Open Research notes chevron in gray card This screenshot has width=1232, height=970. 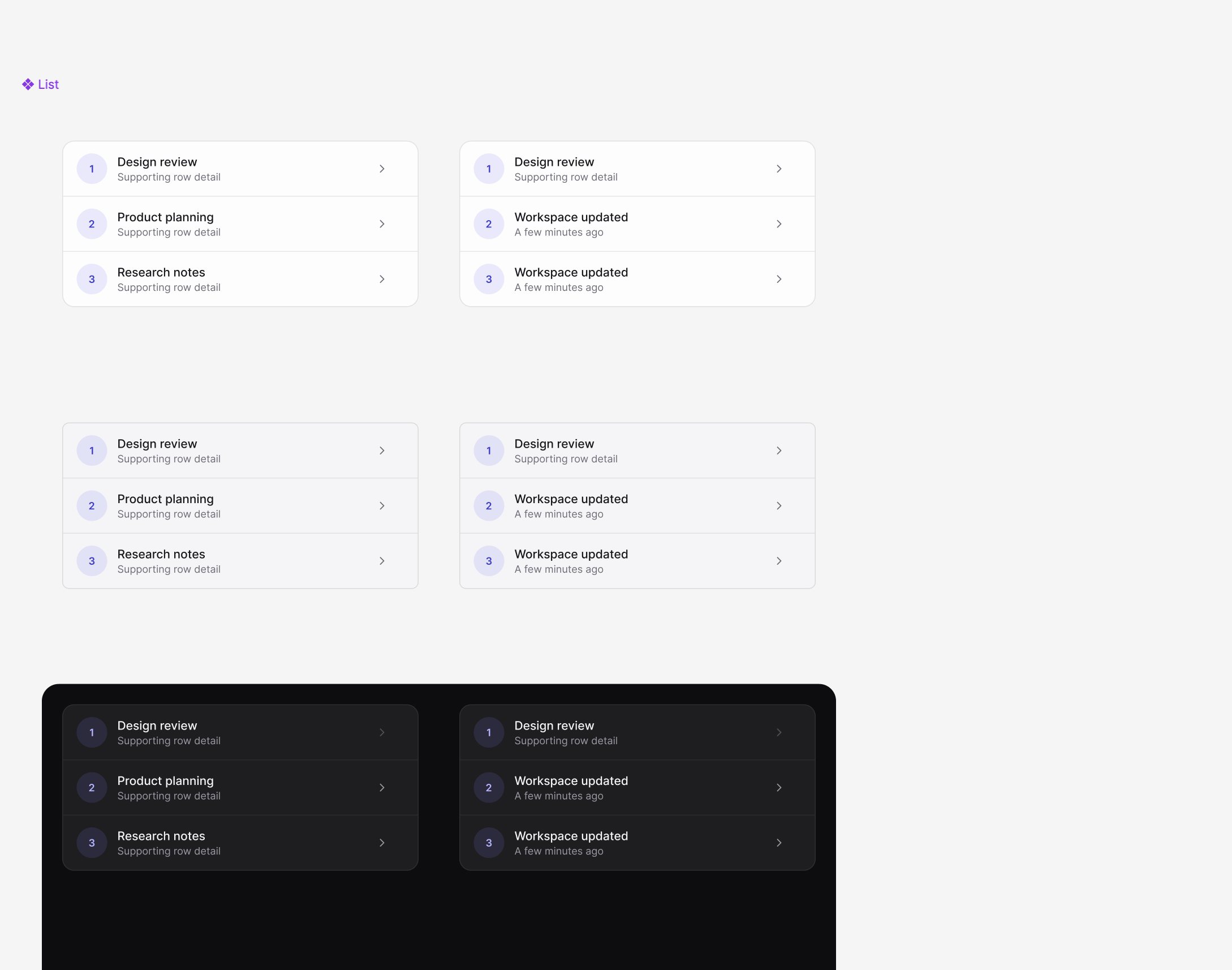(x=382, y=560)
